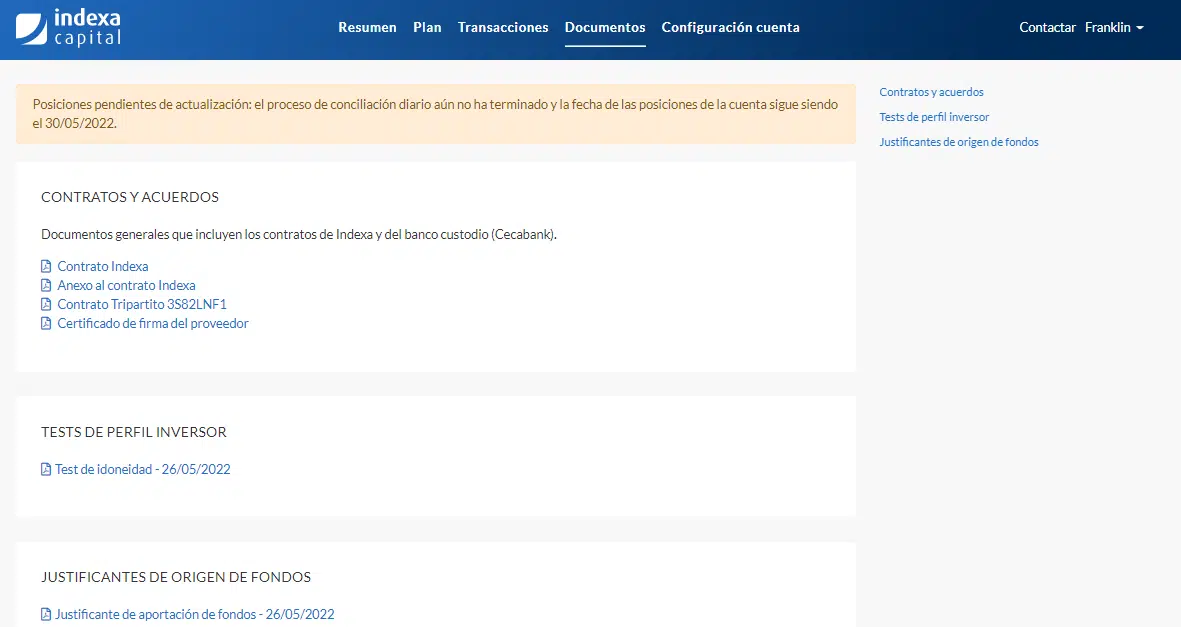This screenshot has width=1181, height=627.
Task: Open Contrato Tripartito 3S82LNF1 document
Action: [142, 304]
